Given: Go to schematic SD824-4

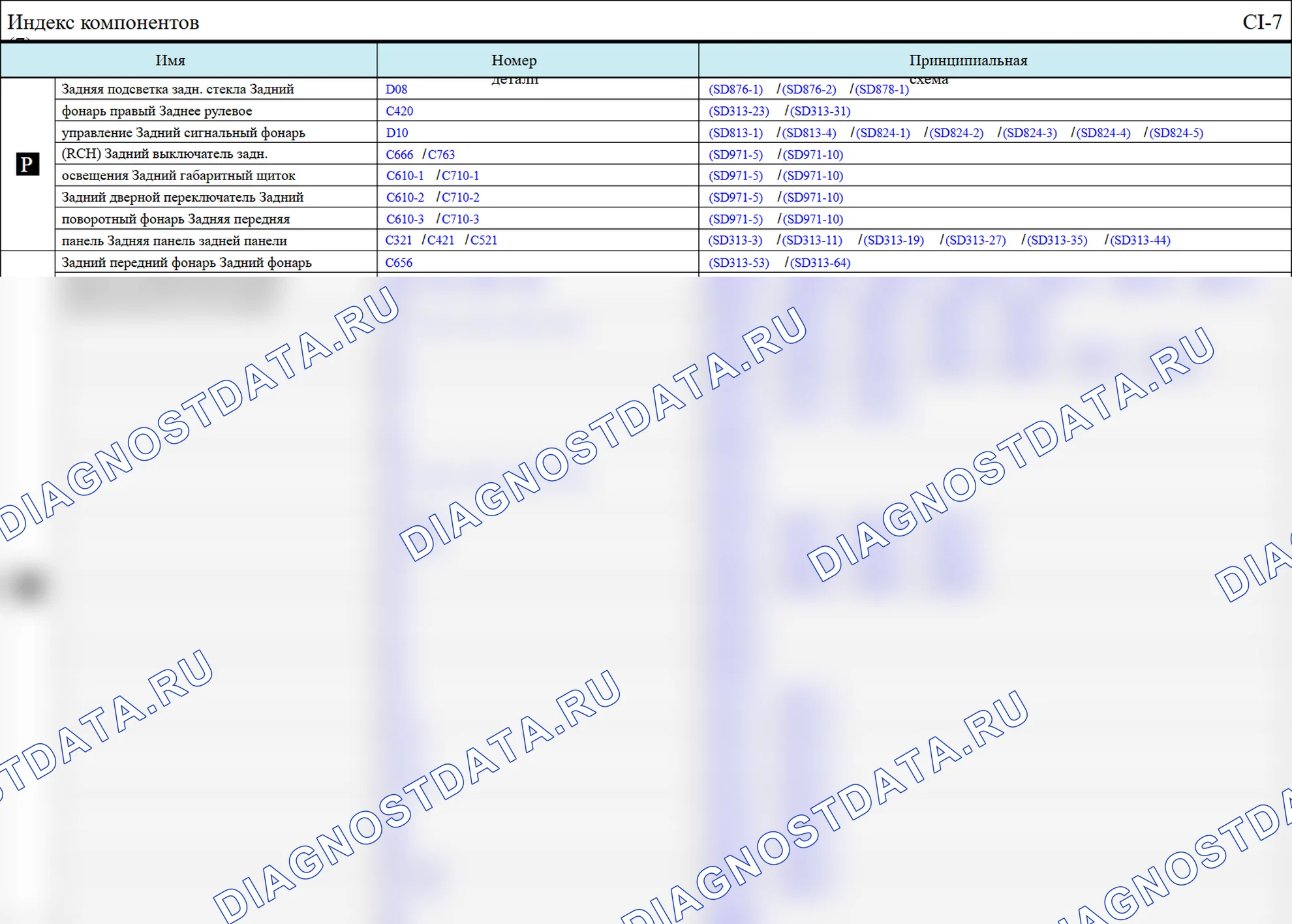Looking at the screenshot, I should 1103,133.
